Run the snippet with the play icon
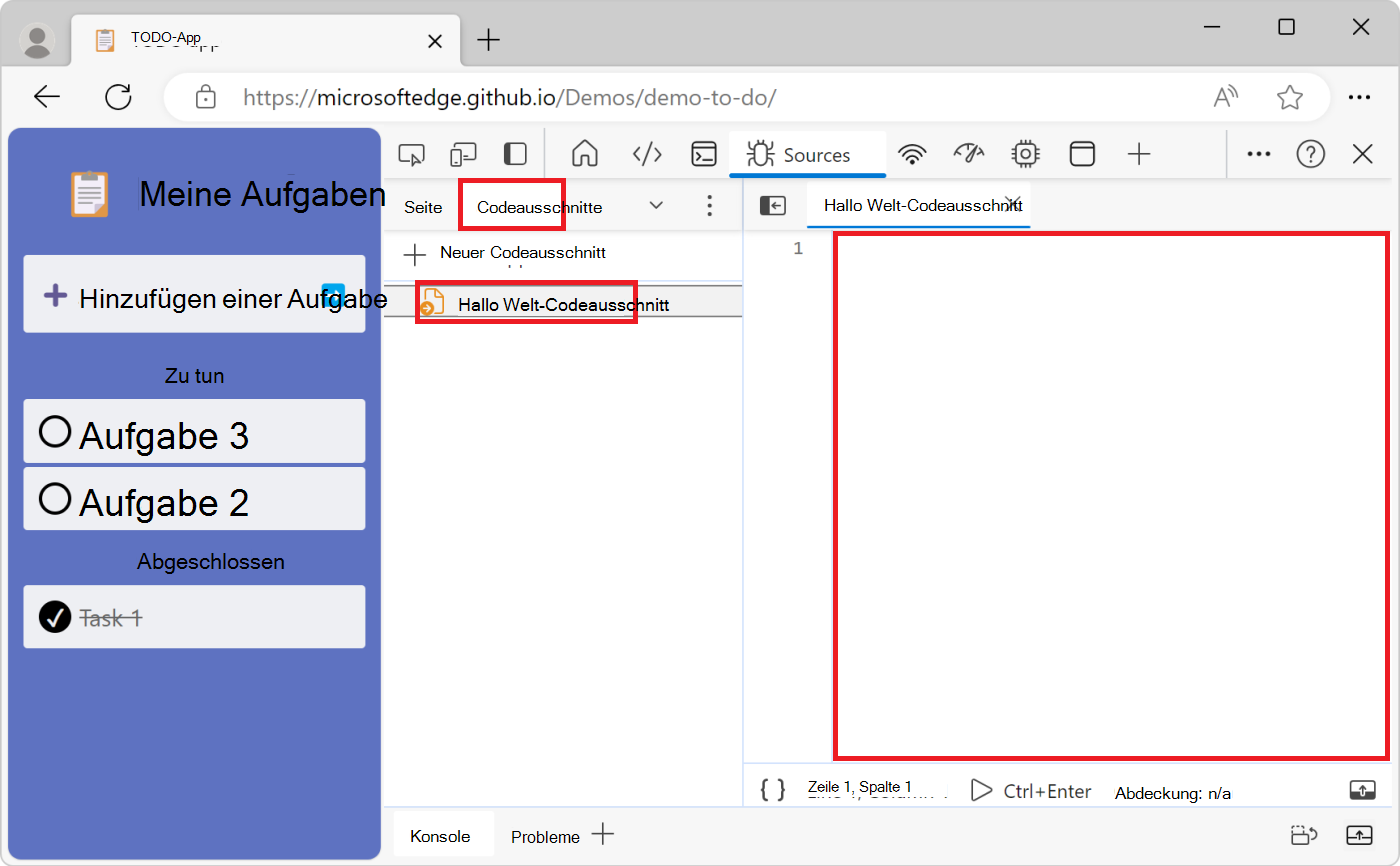 pyautogui.click(x=981, y=790)
